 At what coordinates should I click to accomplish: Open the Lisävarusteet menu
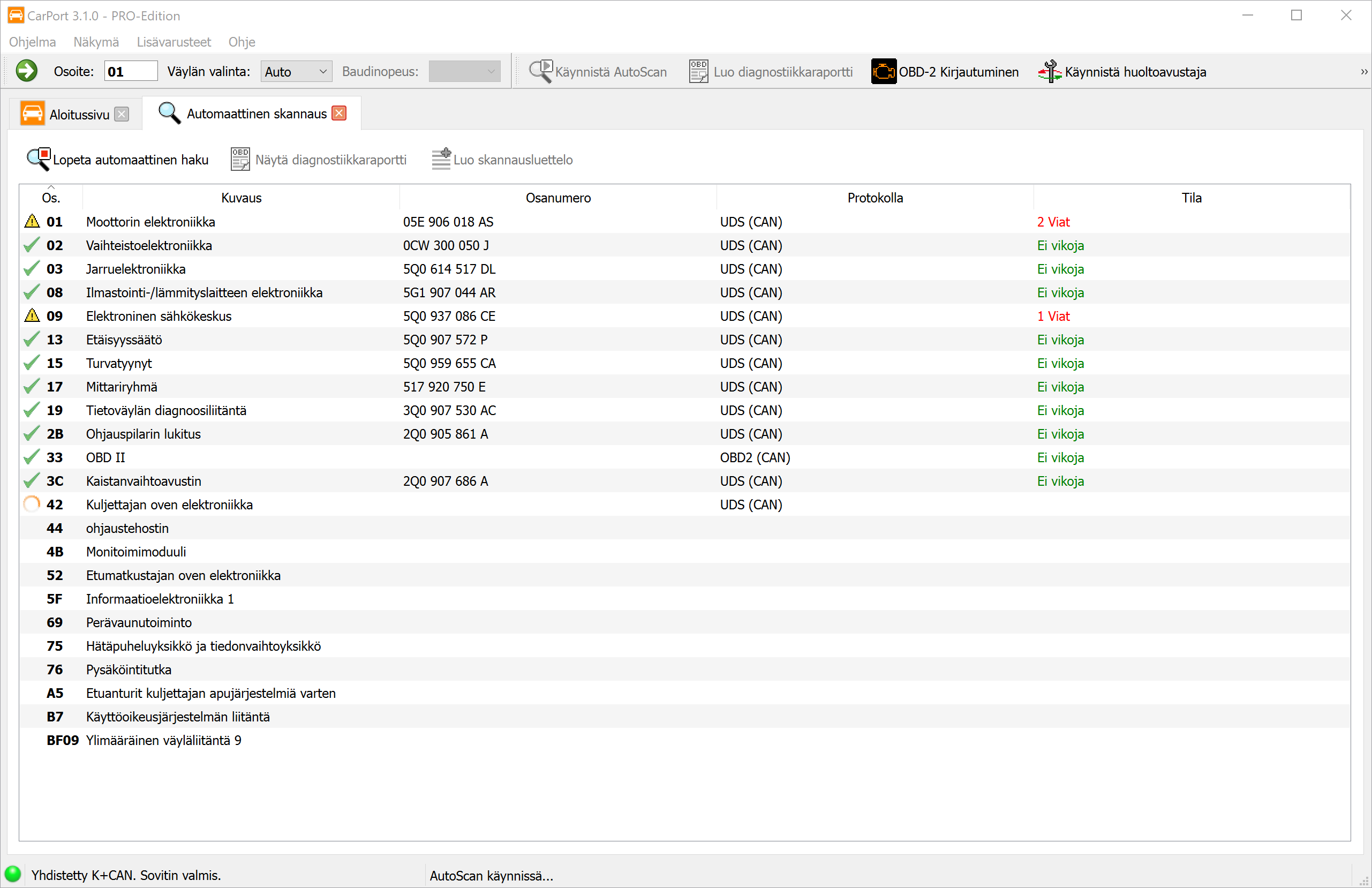174,42
